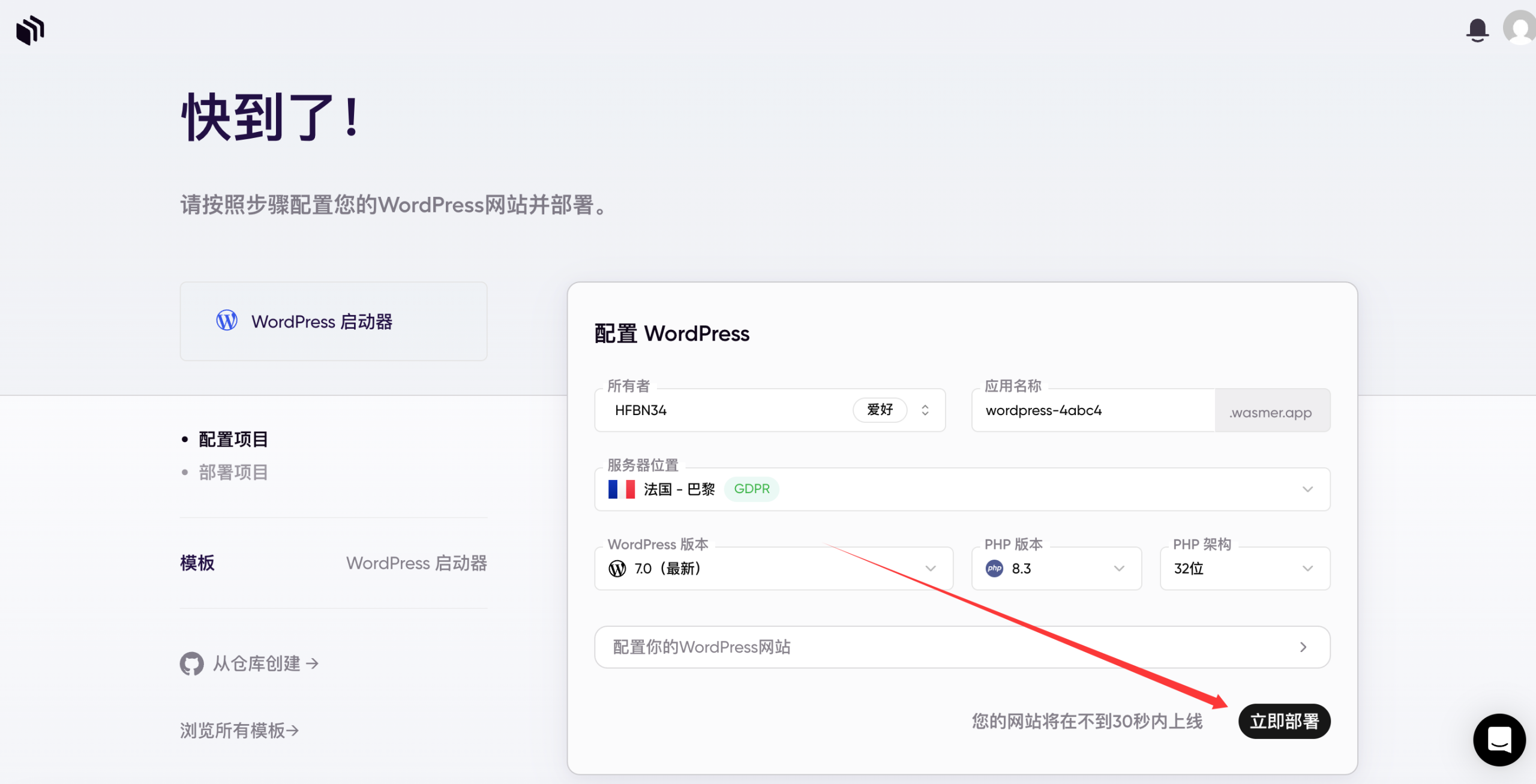Click the PHP logo icon
The width and height of the screenshot is (1536, 784).
(994, 569)
